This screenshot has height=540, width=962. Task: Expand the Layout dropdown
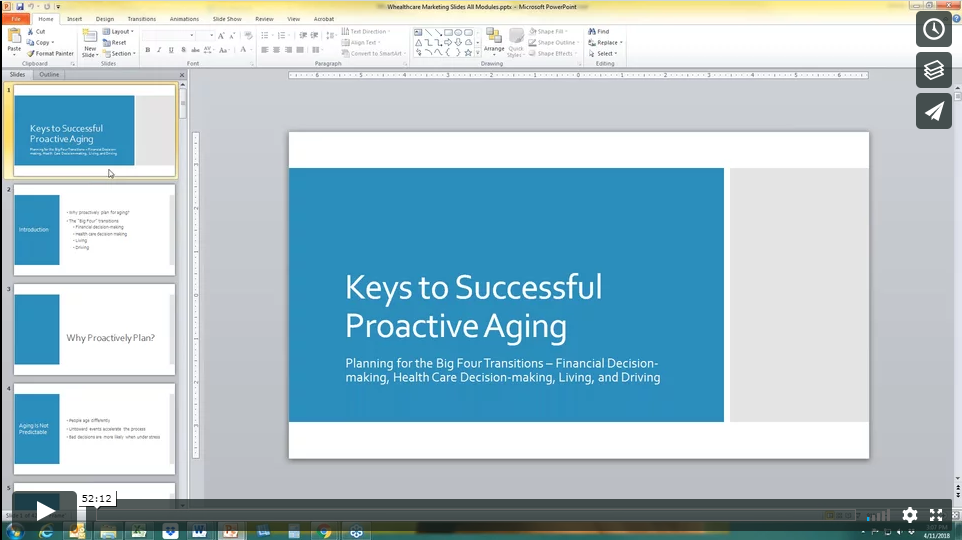click(122, 31)
